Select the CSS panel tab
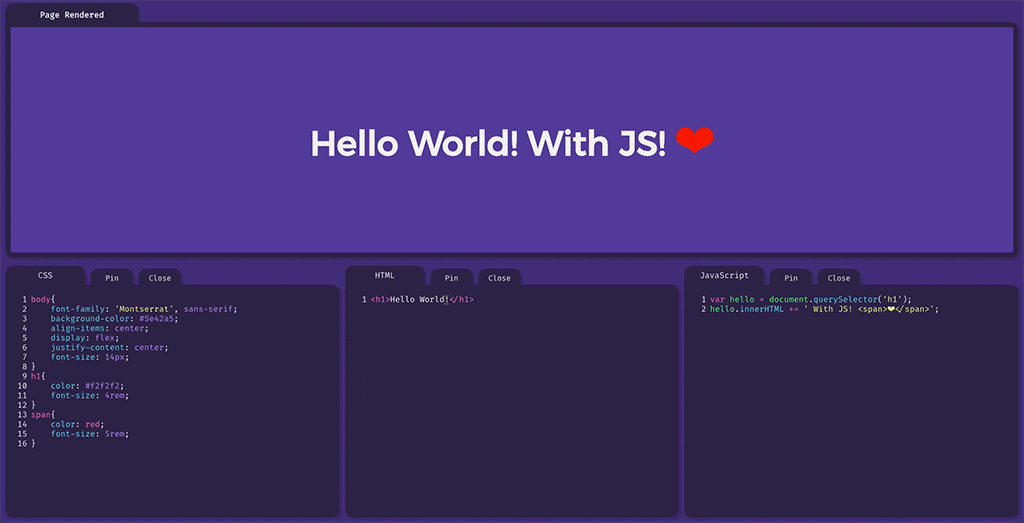The width and height of the screenshot is (1024, 523). pos(45,276)
